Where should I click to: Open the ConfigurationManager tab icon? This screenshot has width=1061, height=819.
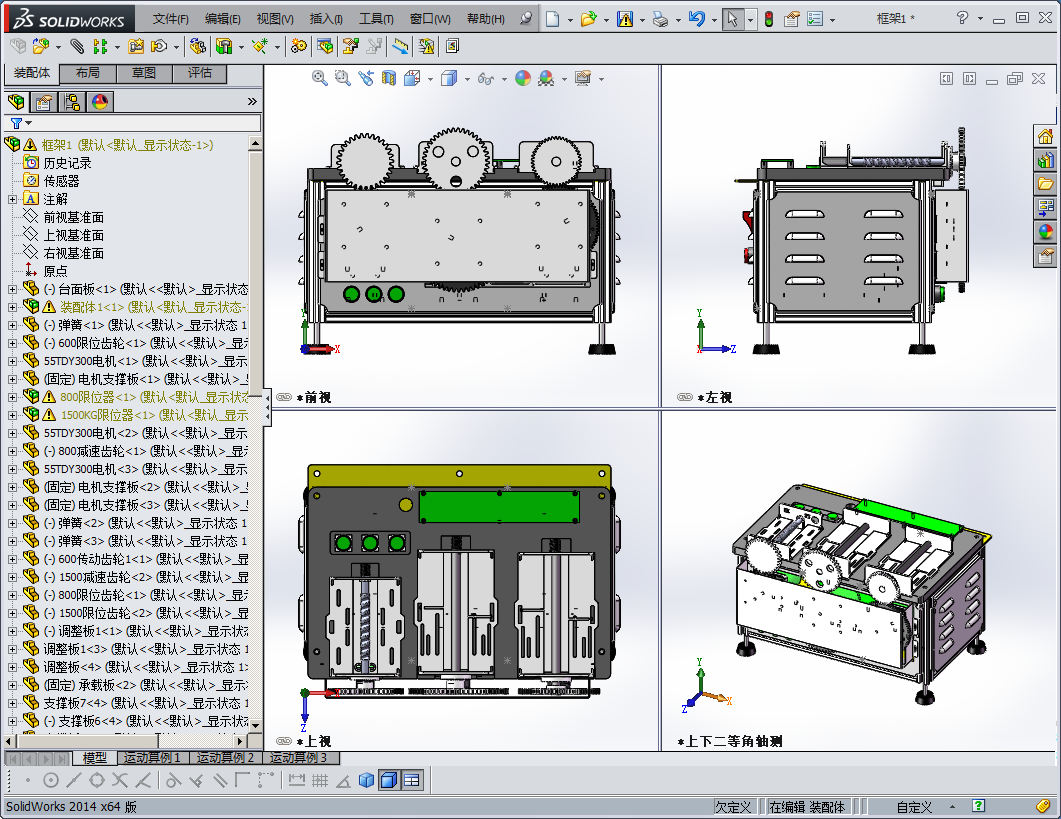pyautogui.click(x=71, y=102)
